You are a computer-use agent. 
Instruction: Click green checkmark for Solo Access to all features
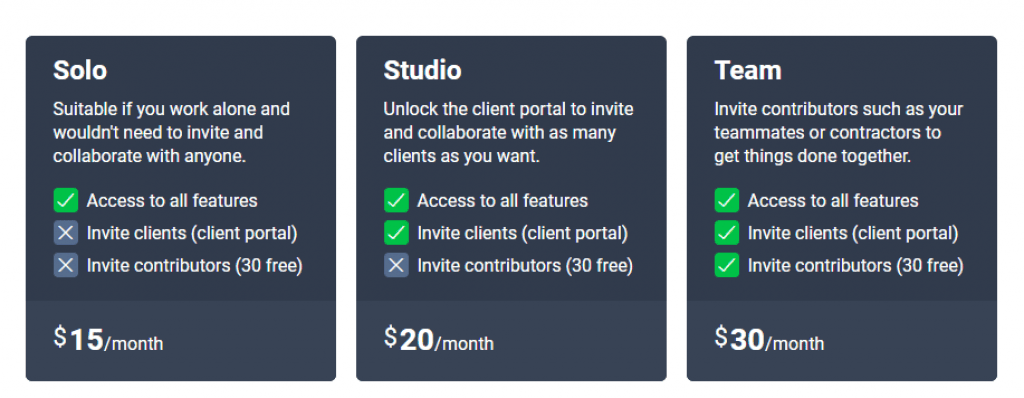click(x=65, y=200)
